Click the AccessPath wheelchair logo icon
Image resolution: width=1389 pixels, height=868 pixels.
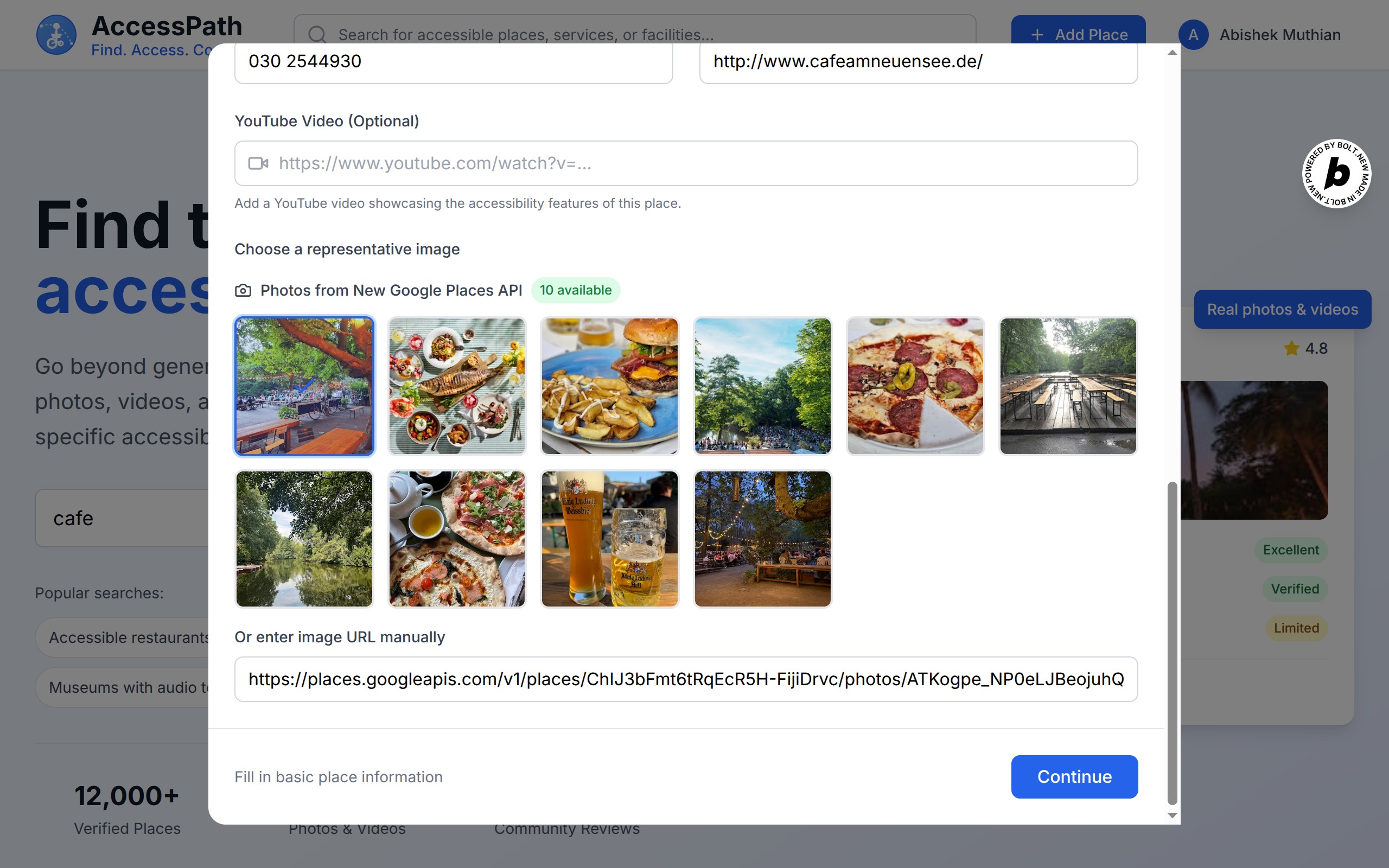click(x=56, y=34)
